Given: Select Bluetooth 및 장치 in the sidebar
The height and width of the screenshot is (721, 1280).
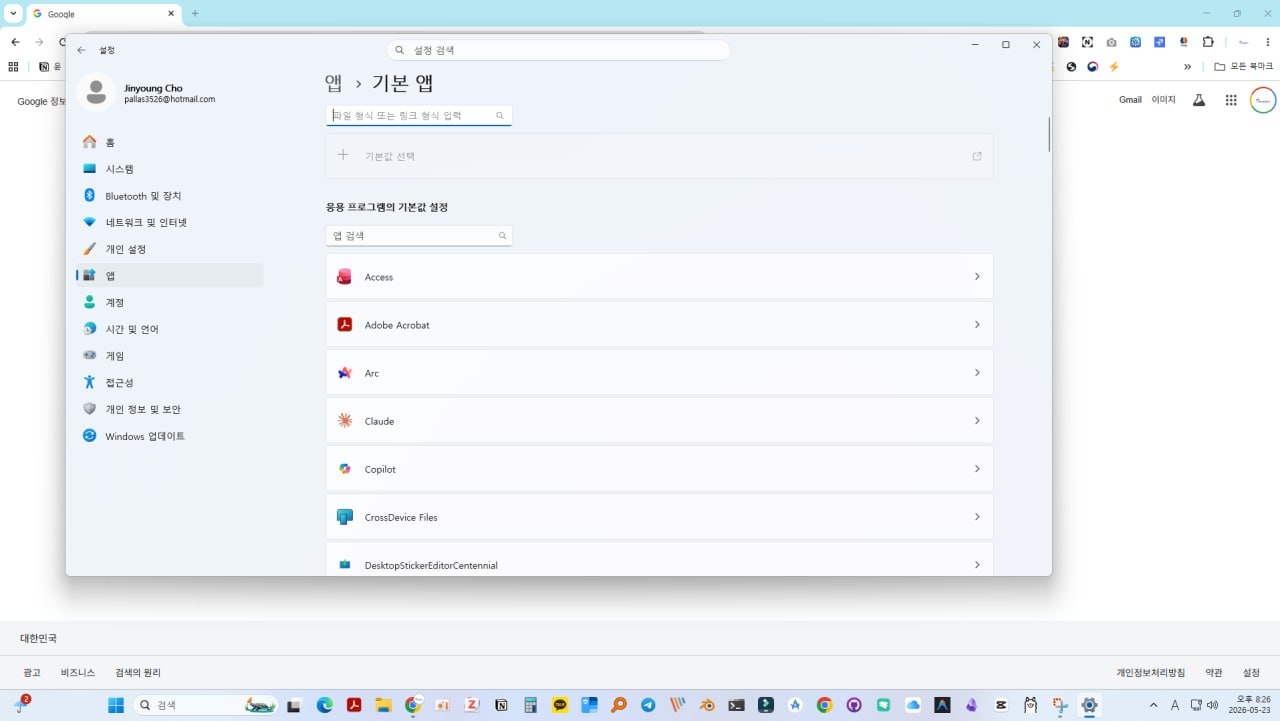Looking at the screenshot, I should [169, 196].
